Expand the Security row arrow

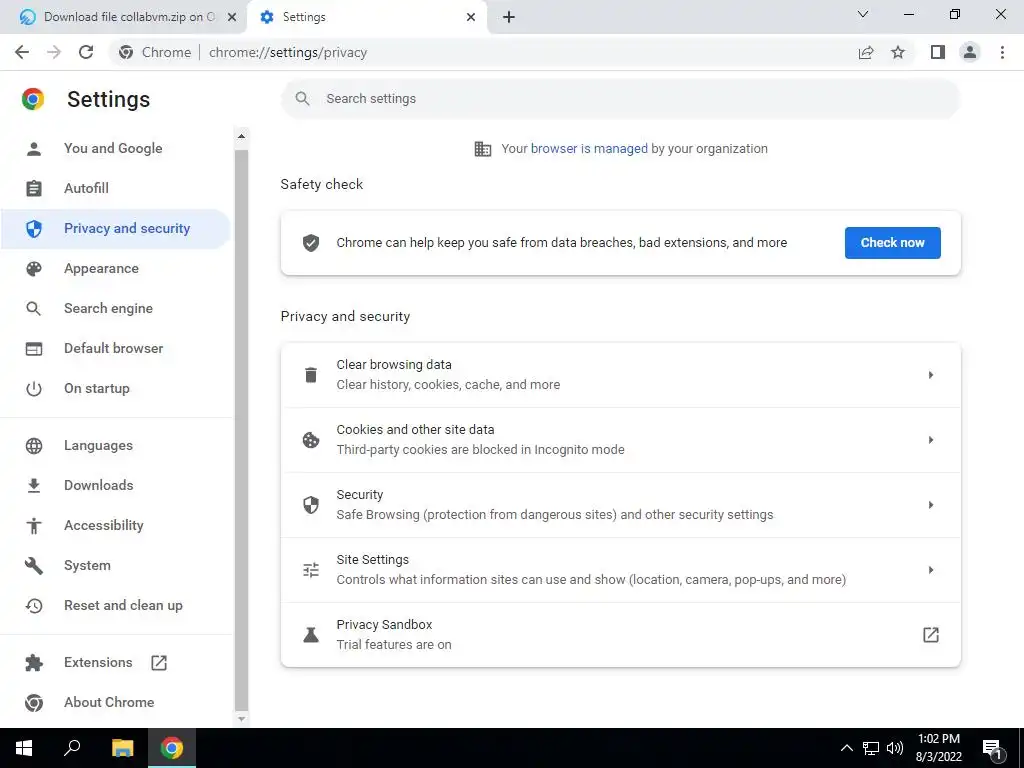(931, 505)
